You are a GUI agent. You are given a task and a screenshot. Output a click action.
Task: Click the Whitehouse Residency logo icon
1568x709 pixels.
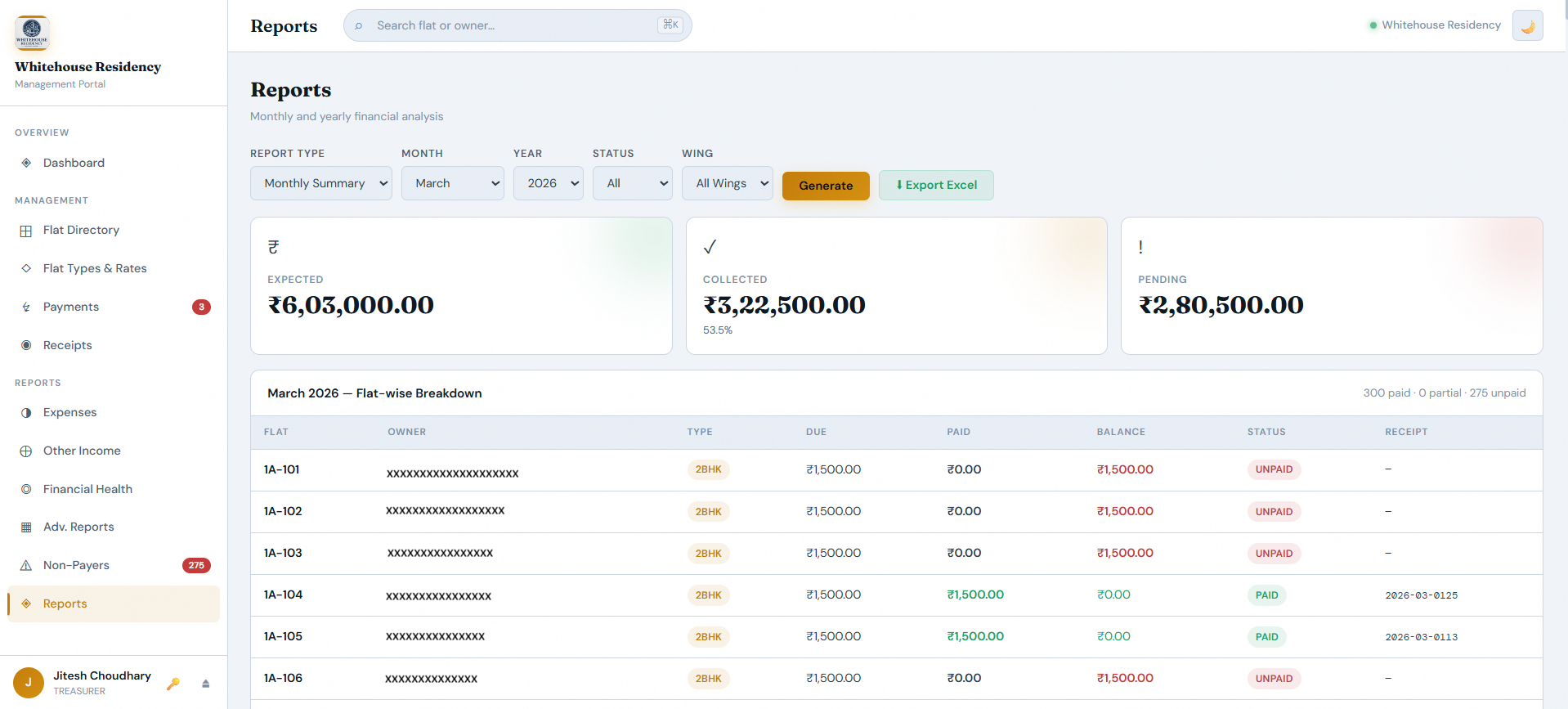pyautogui.click(x=32, y=33)
